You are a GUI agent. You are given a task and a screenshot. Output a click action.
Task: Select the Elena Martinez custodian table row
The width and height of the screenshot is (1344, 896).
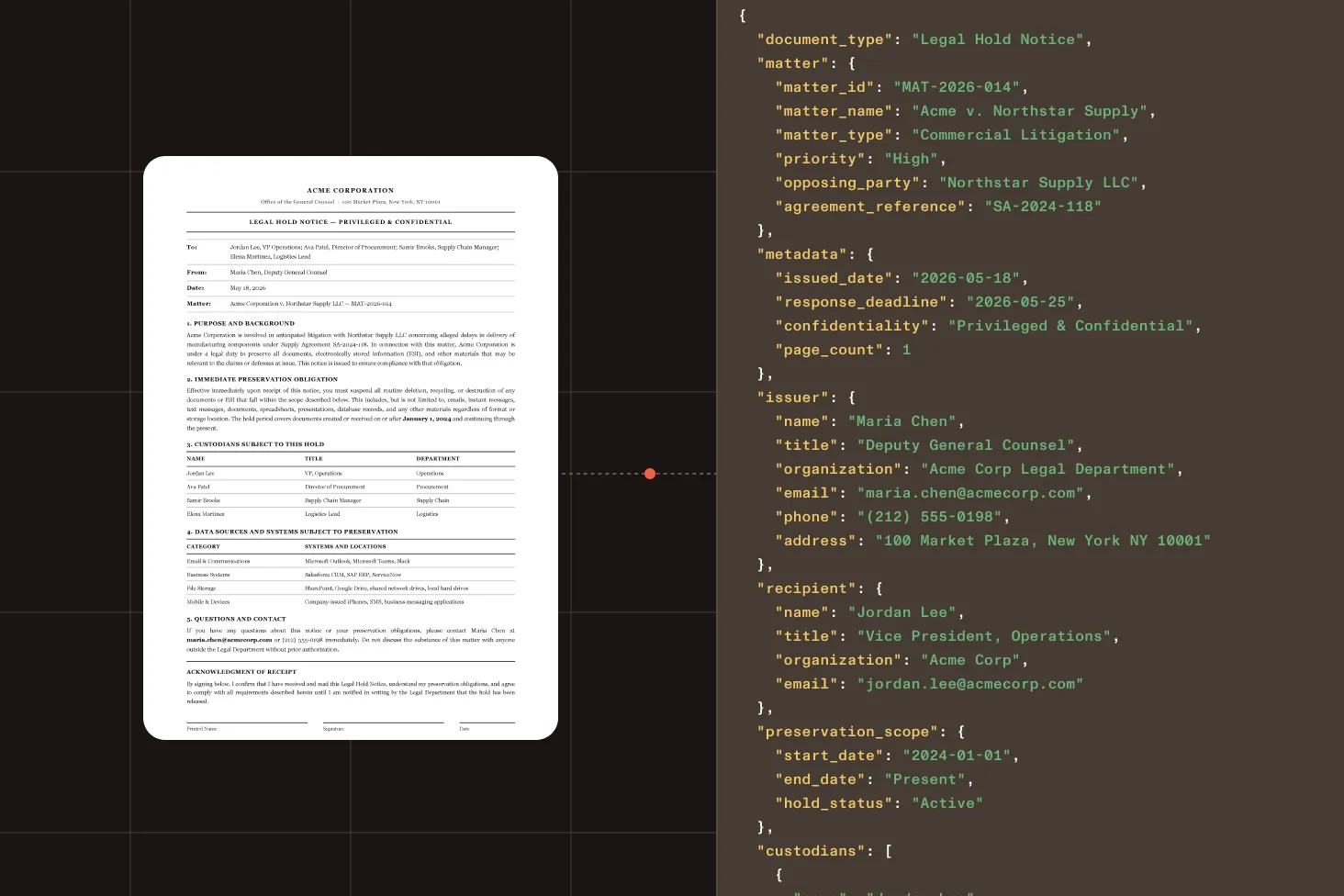click(351, 514)
